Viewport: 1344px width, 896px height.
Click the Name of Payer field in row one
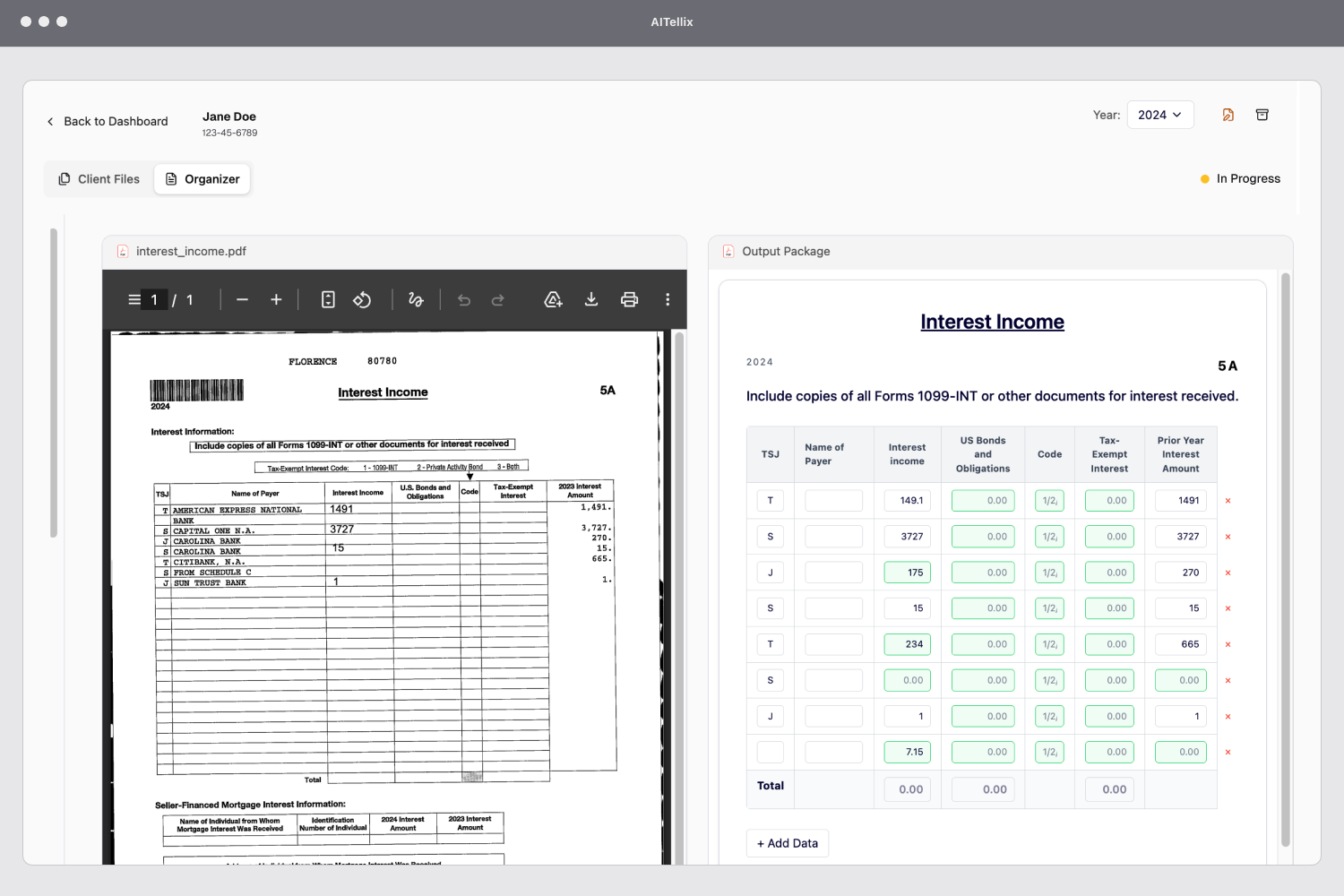(833, 500)
